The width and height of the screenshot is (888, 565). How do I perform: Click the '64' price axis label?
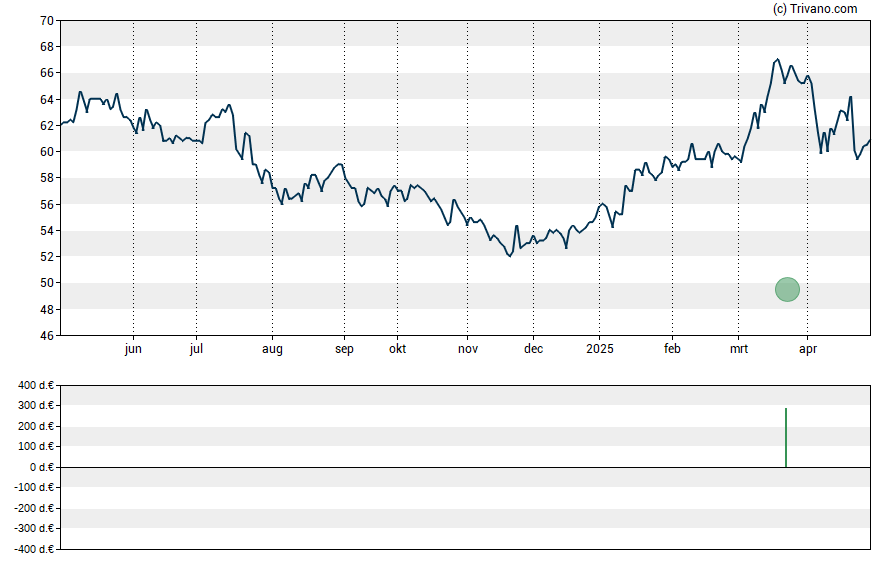47,100
